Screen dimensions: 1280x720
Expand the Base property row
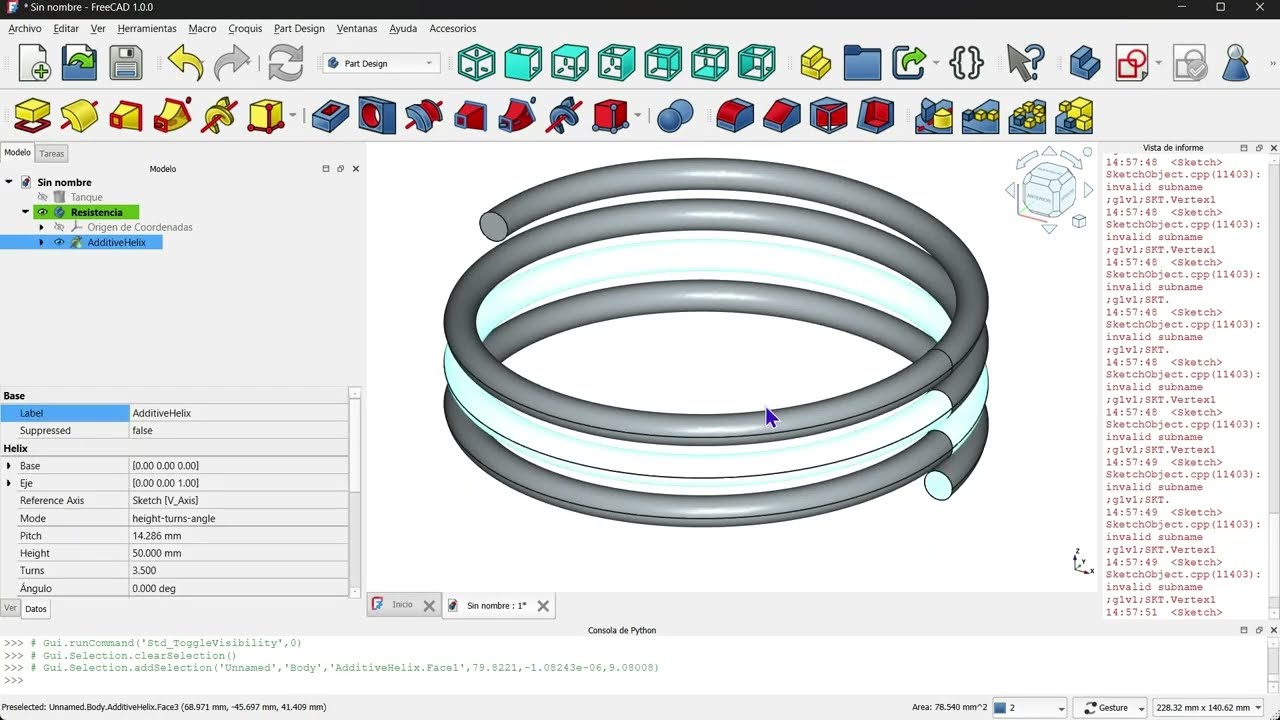pos(9,466)
